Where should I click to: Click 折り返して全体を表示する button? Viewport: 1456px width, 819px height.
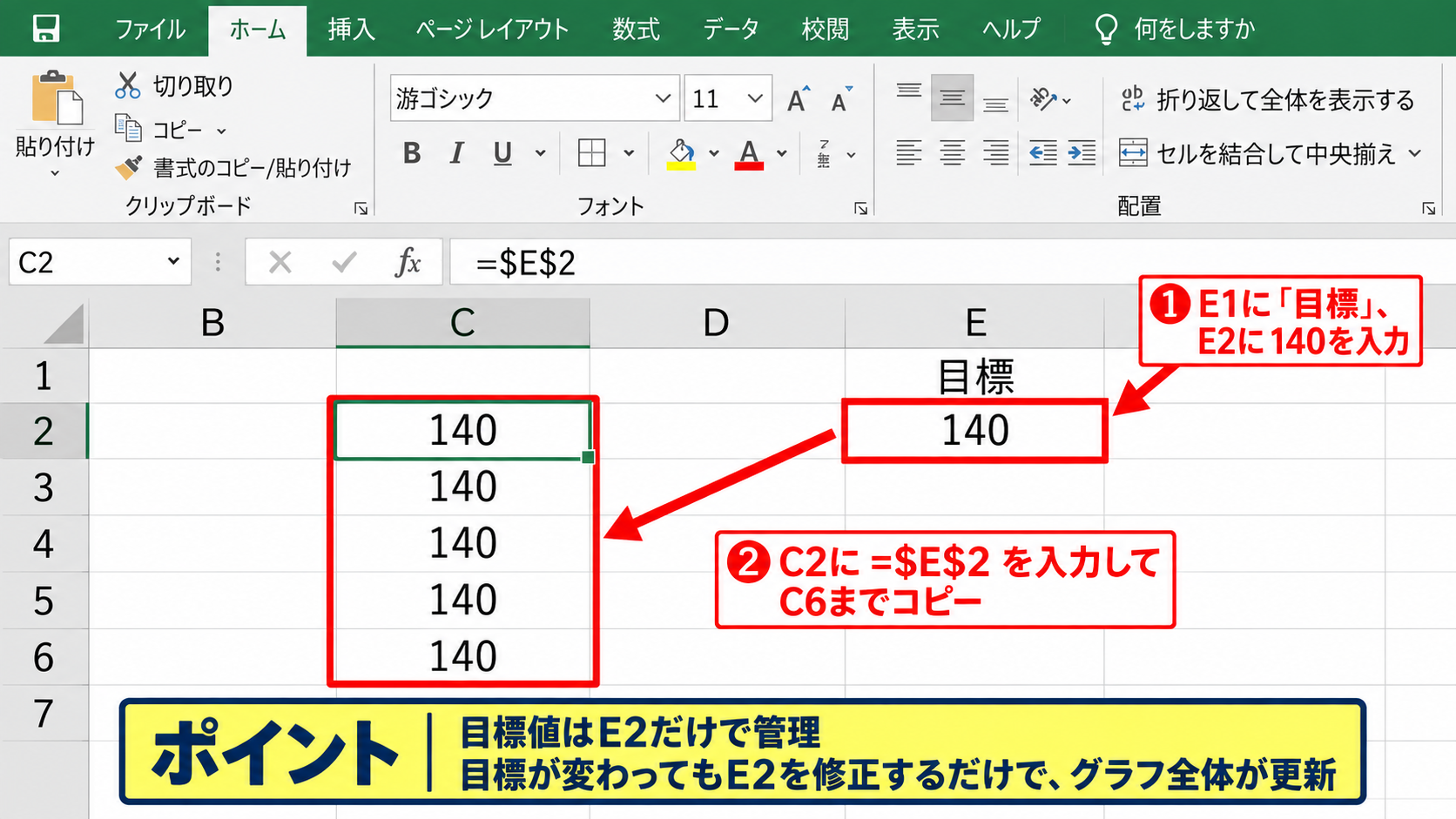(x=1268, y=99)
